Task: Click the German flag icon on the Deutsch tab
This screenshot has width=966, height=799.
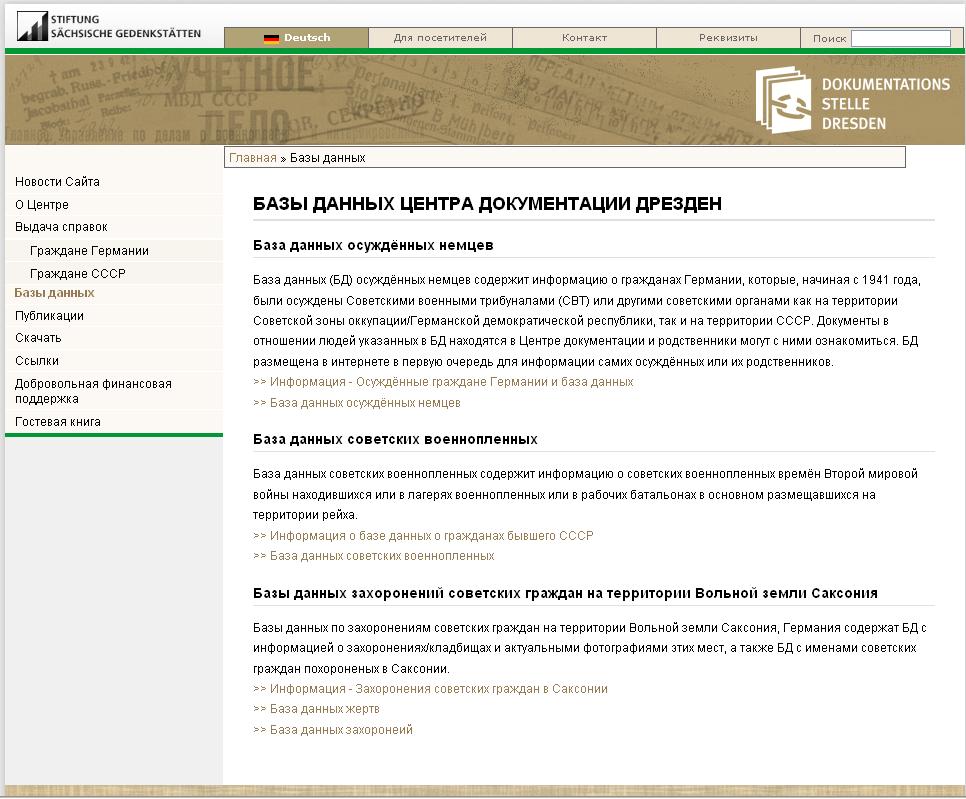Action: click(270, 37)
